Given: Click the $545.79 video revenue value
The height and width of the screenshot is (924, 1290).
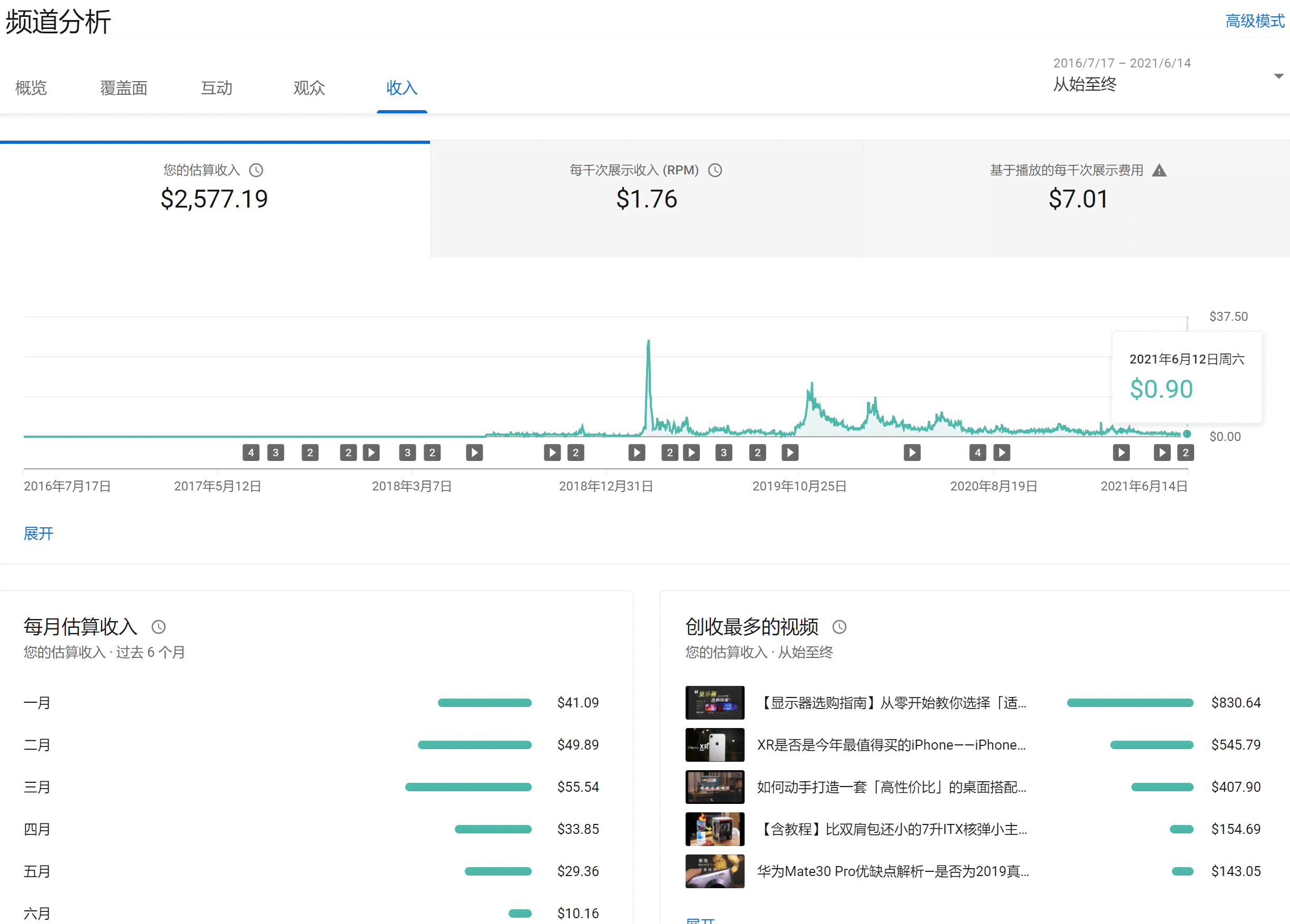Looking at the screenshot, I should click(1236, 745).
